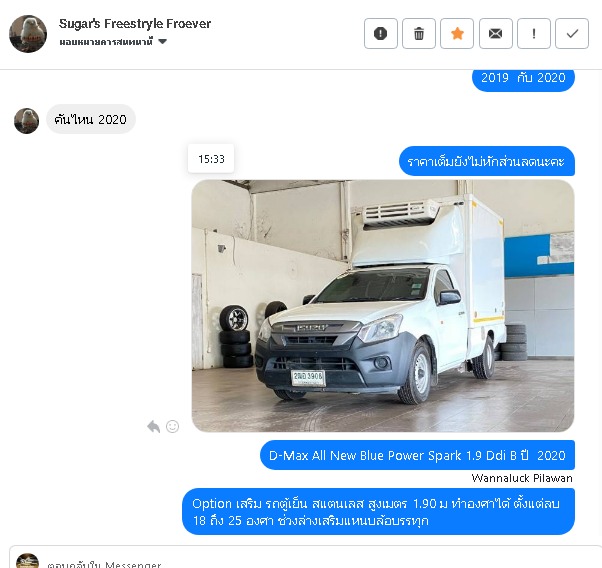Mark conversation unread with envelope icon

495,34
